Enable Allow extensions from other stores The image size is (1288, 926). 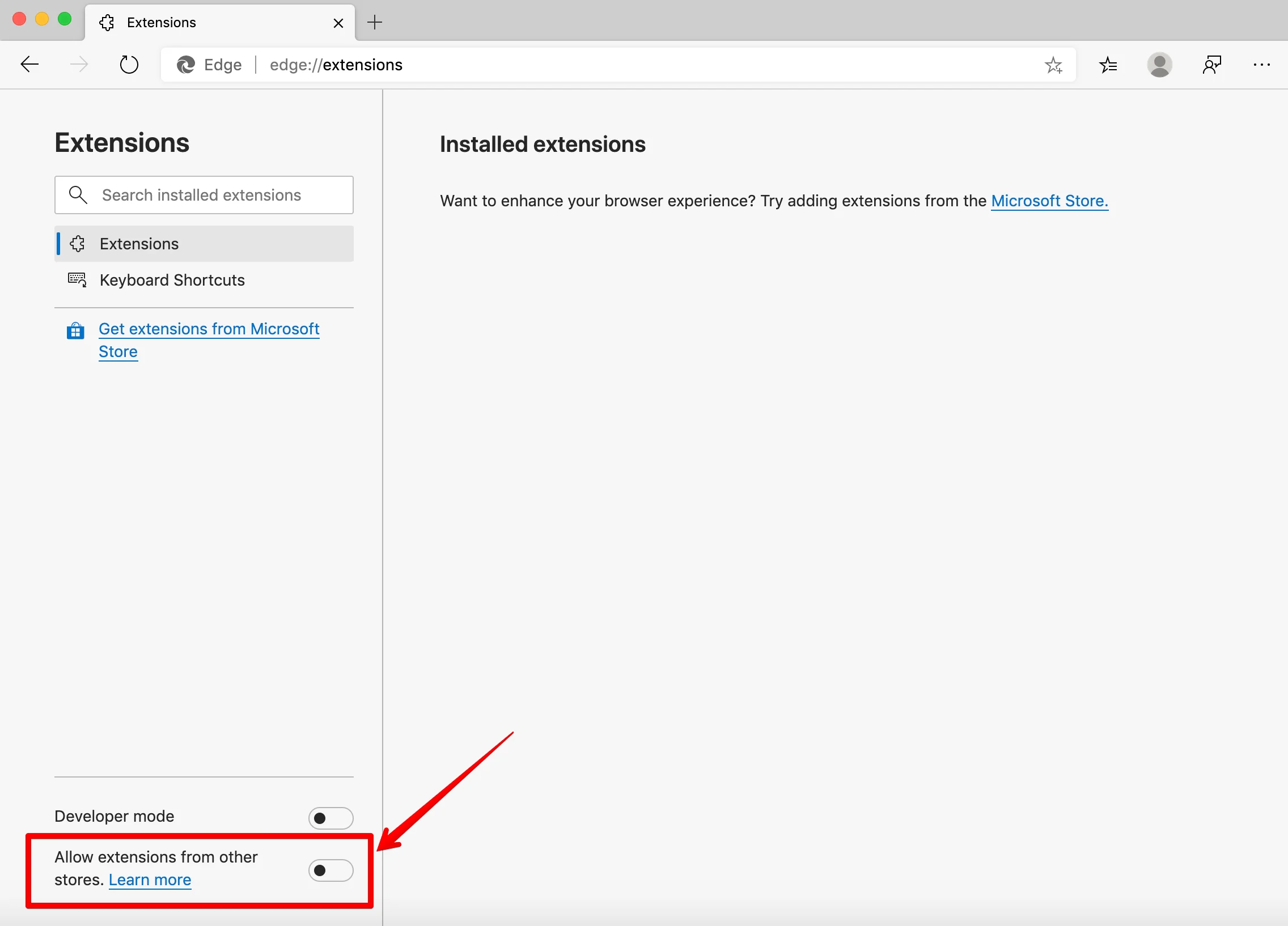pyautogui.click(x=330, y=869)
